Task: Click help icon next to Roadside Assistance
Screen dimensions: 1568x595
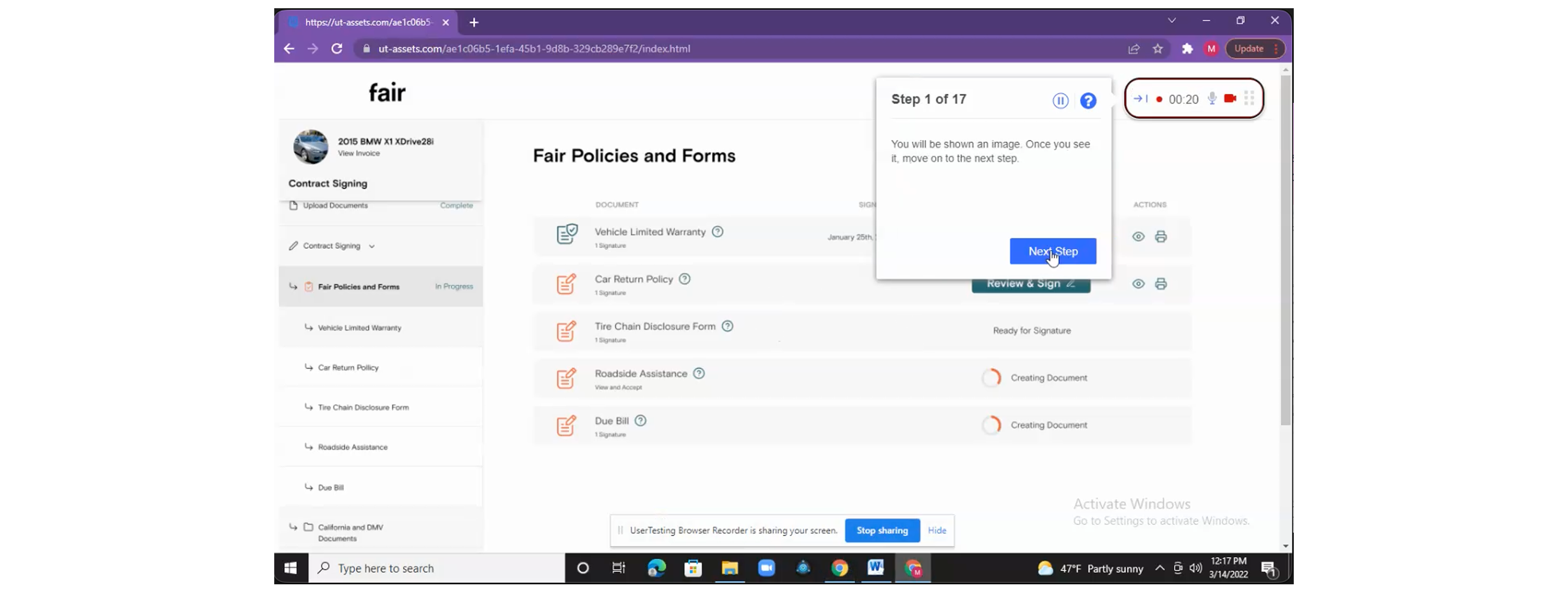Action: [x=699, y=374]
